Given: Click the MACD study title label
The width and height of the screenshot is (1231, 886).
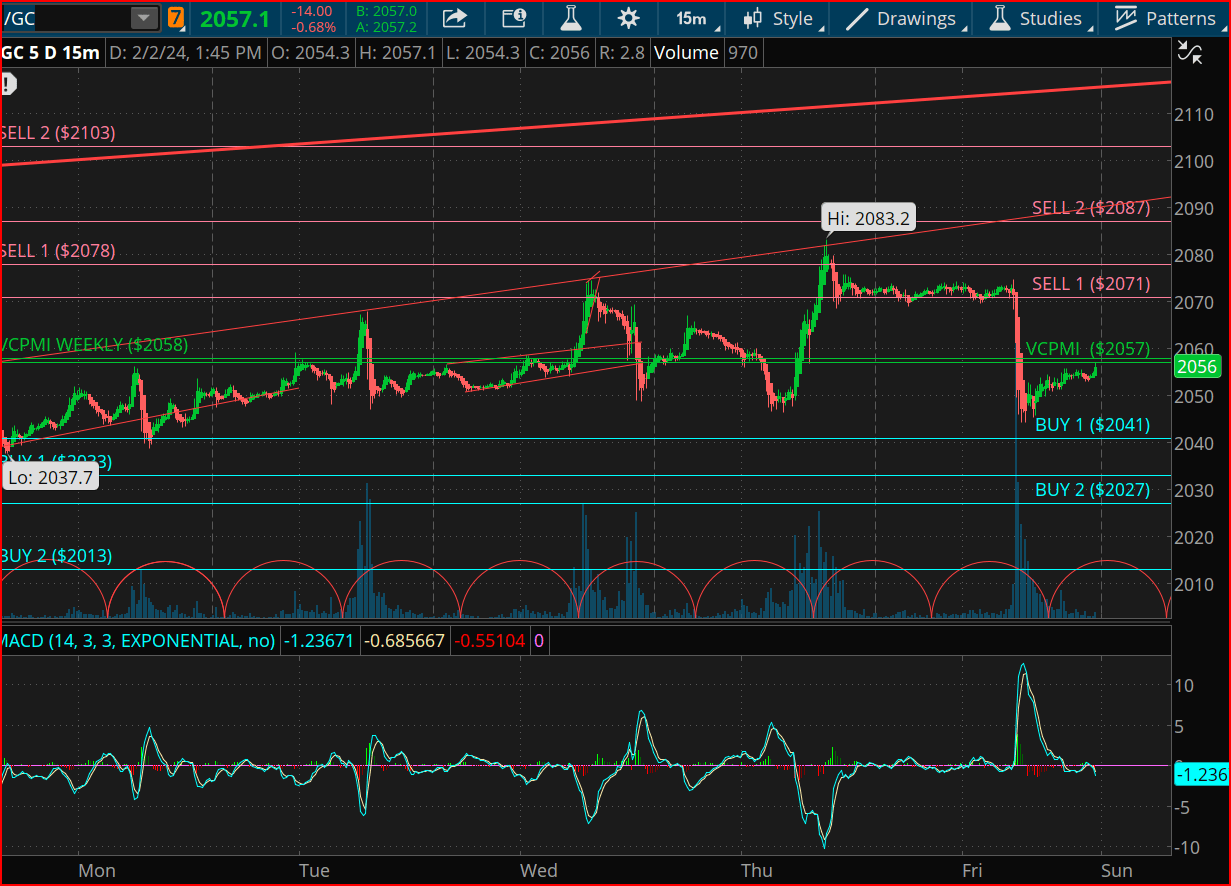Looking at the screenshot, I should point(138,641).
